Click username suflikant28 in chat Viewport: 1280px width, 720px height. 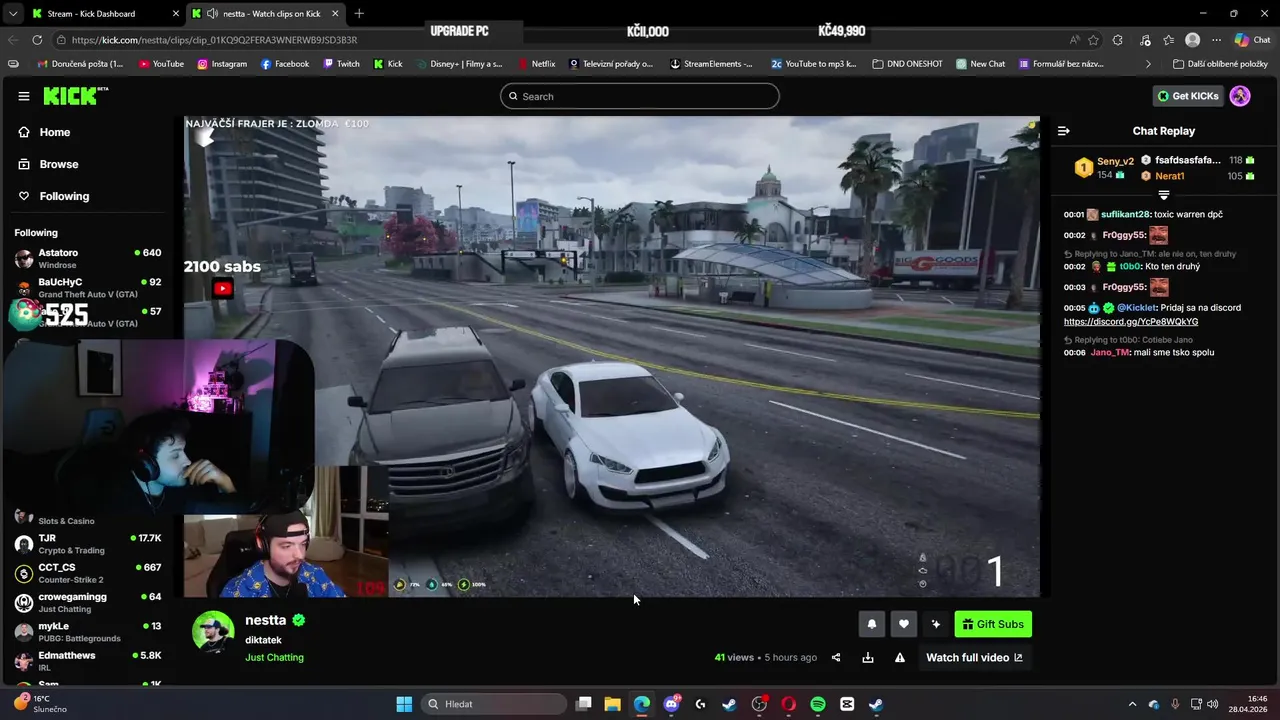tap(1126, 215)
